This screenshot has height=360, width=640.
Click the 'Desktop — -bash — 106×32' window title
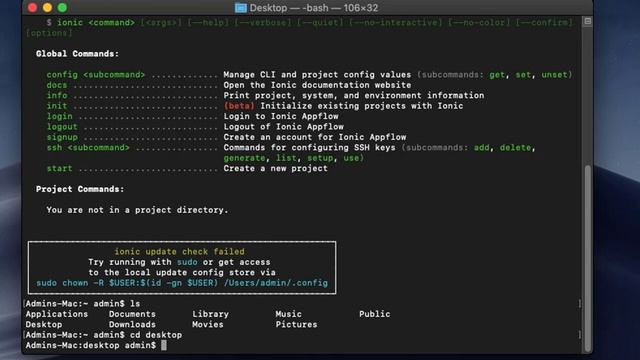point(313,8)
